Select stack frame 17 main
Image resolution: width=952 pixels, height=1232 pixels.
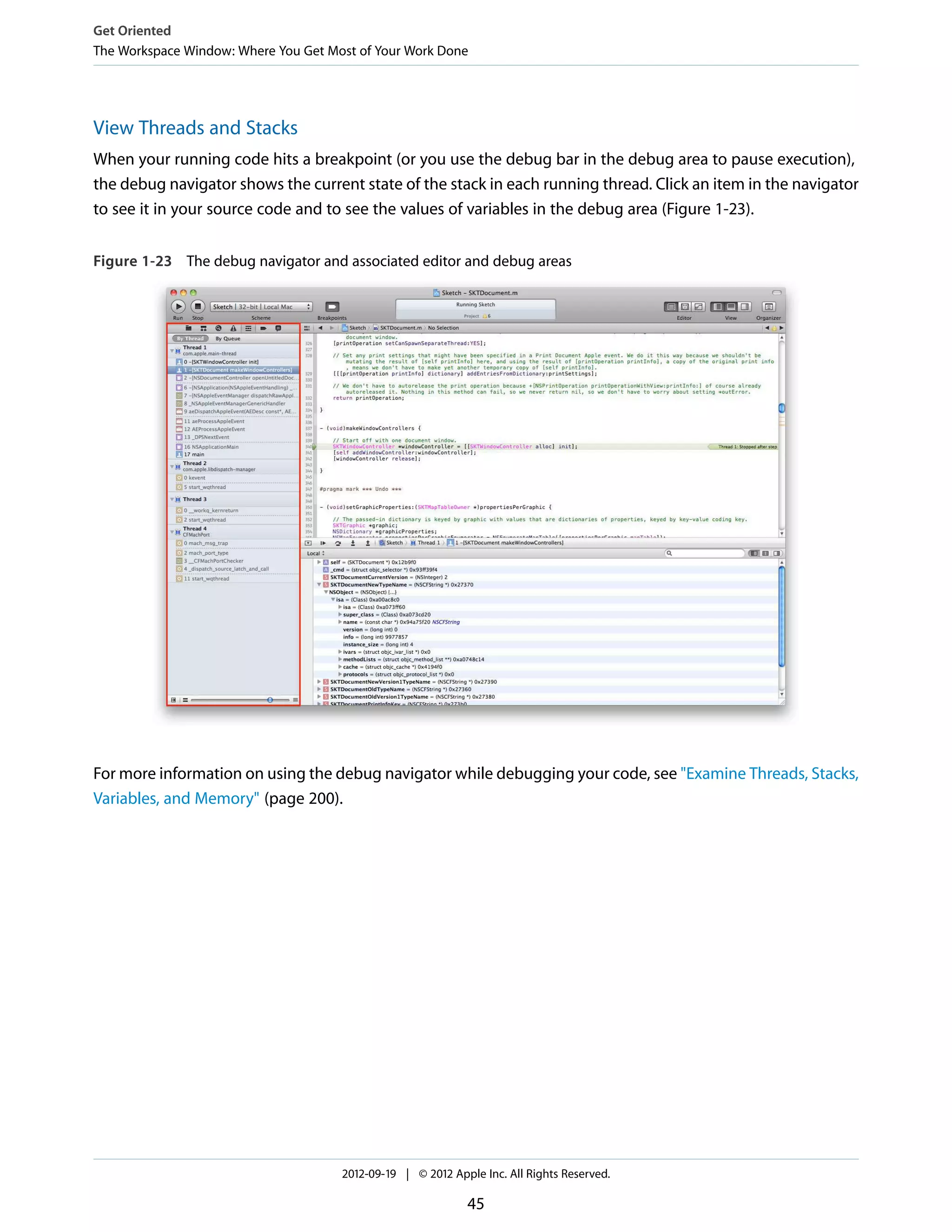(234, 455)
